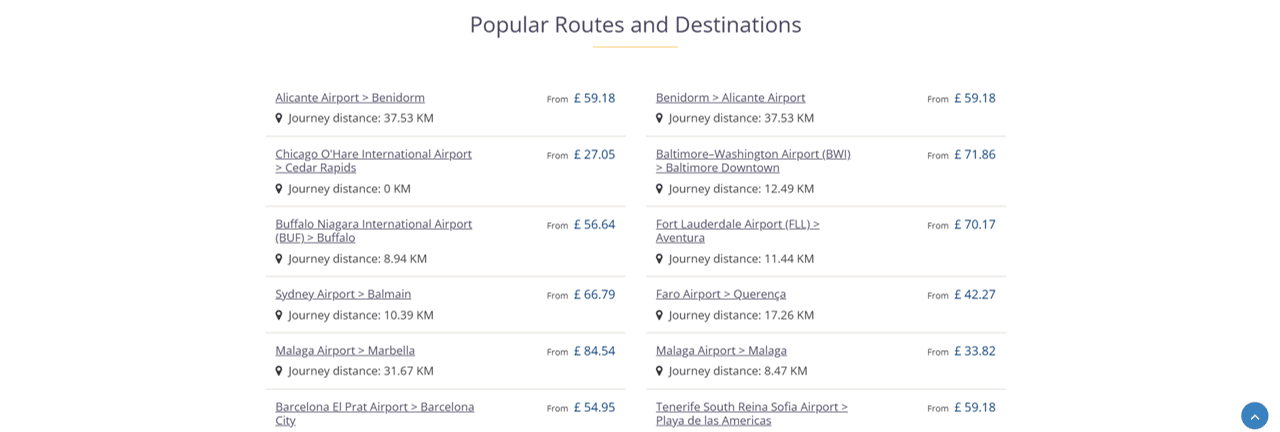Image resolution: width=1280 pixels, height=432 pixels.
Task: Click location pin icon under Alicante Airport > Benidorm
Action: [x=279, y=118]
